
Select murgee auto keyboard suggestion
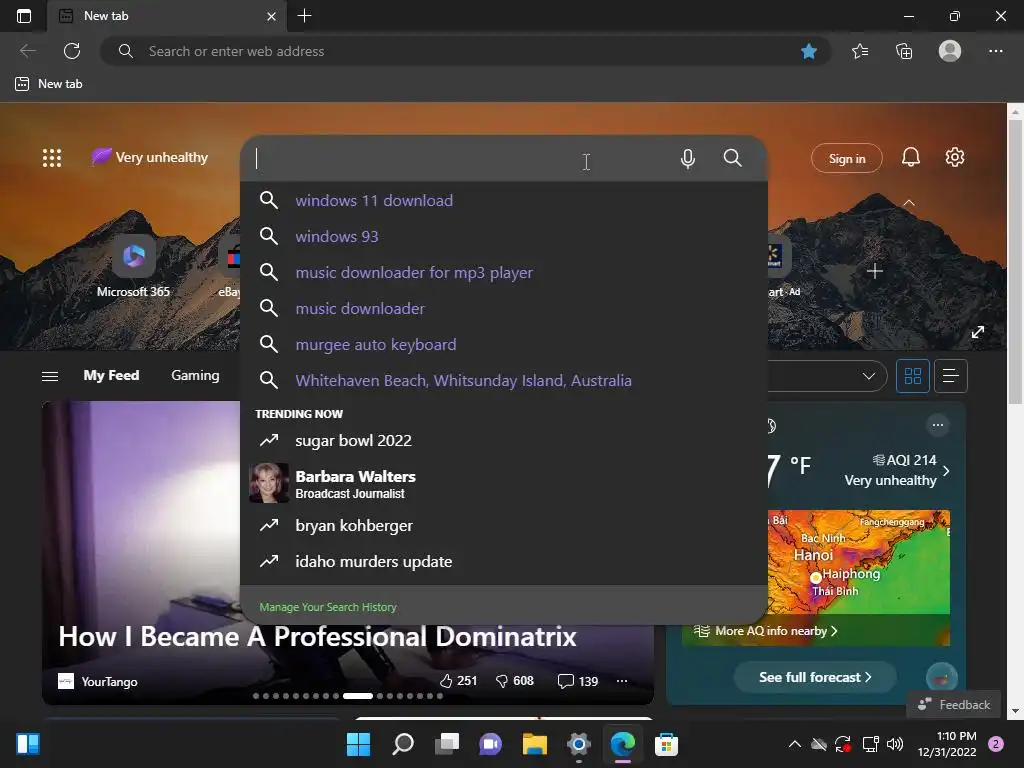(504, 344)
